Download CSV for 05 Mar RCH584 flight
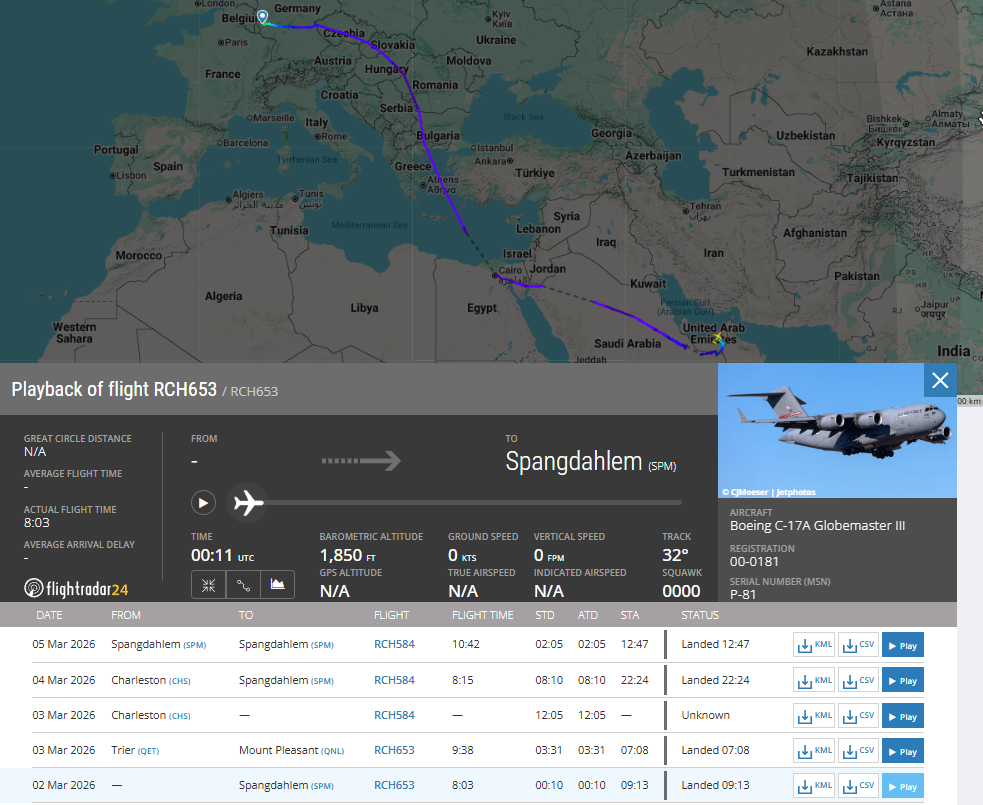The width and height of the screenshot is (983, 805). (858, 645)
